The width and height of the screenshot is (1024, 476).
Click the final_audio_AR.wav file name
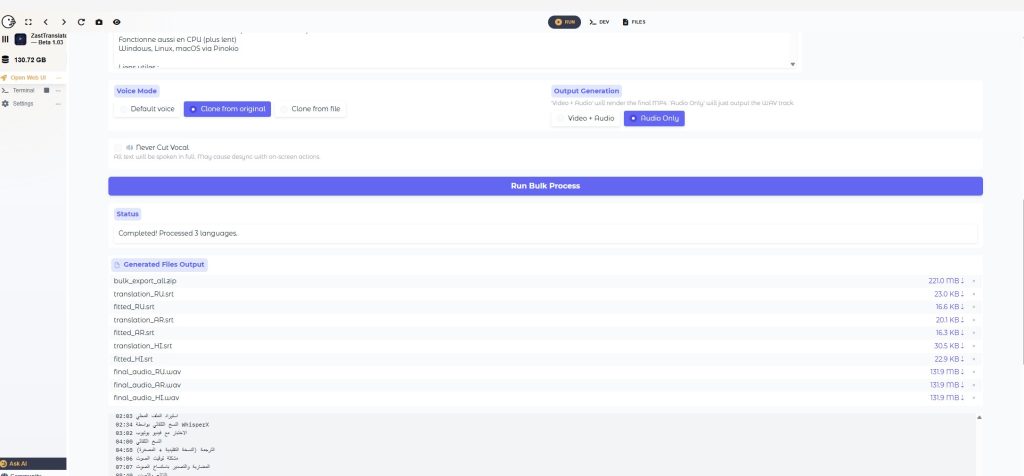coord(148,385)
